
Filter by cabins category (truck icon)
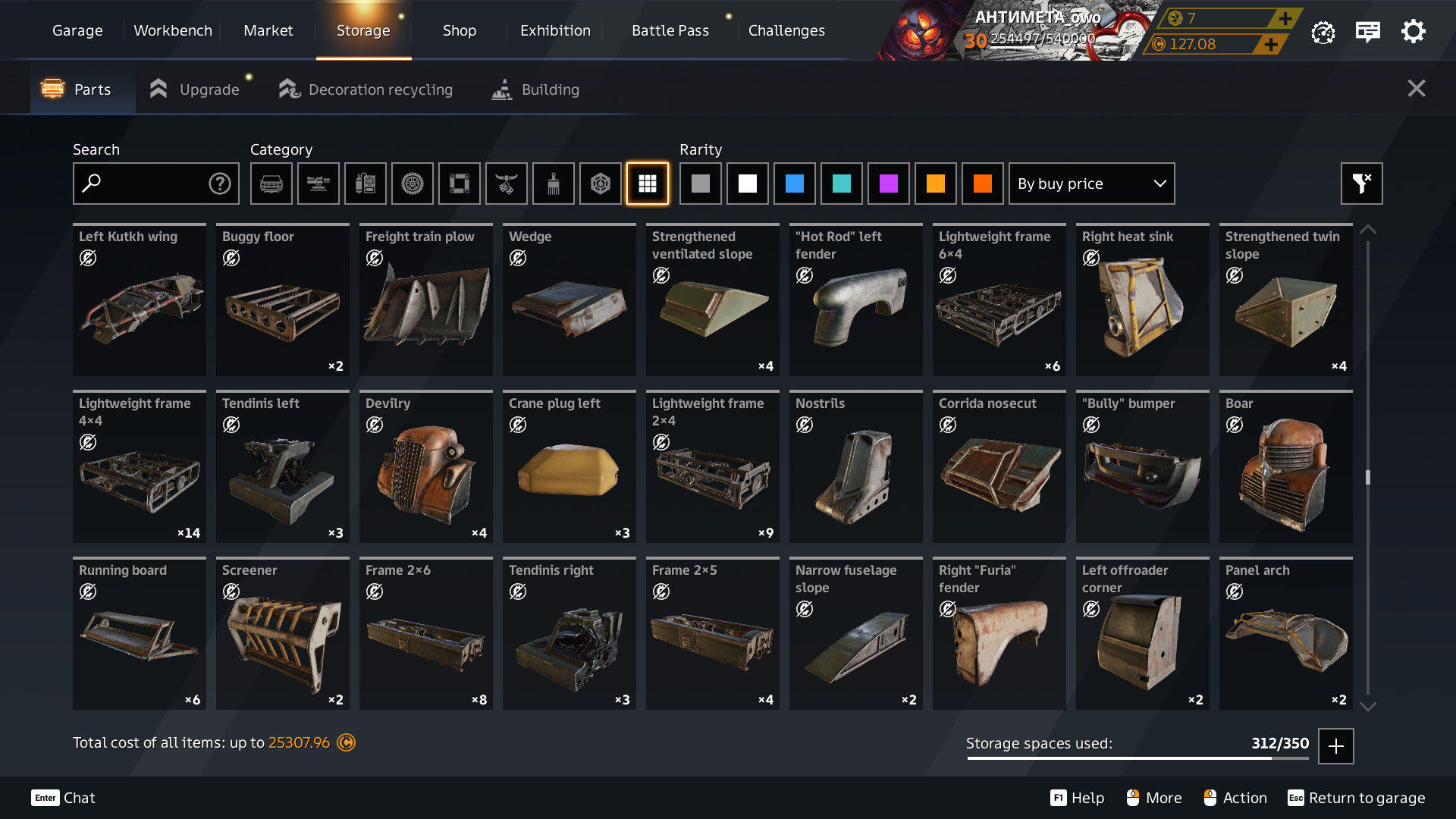271,184
